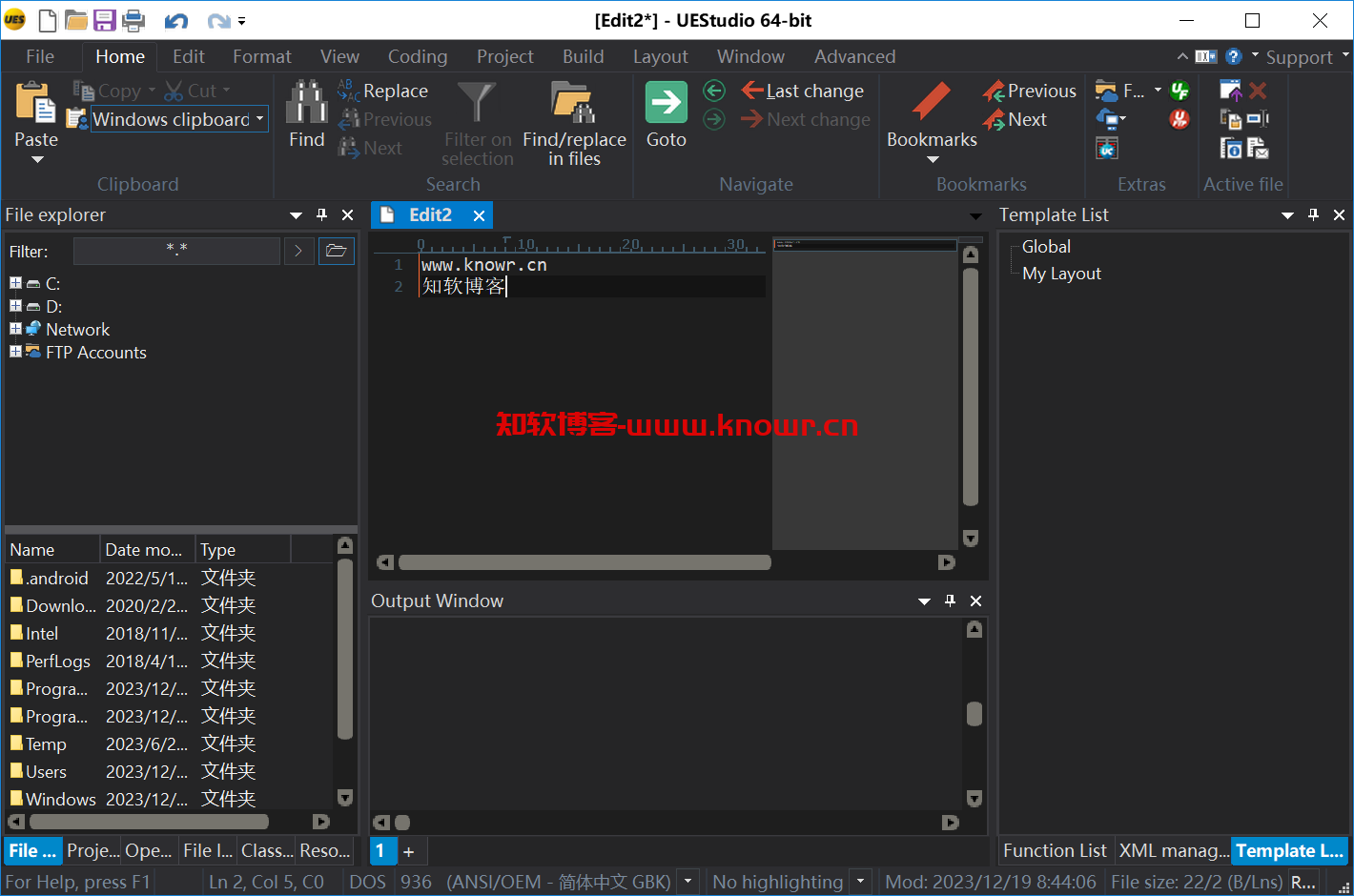Screen dimensions: 1354x896
Task: Open the encoding dropdown in the status bar
Action: pyautogui.click(x=687, y=882)
